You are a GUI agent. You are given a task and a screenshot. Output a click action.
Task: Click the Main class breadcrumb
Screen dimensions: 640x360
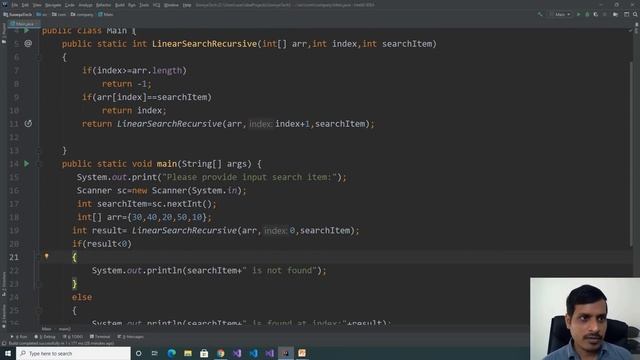pos(106,14)
